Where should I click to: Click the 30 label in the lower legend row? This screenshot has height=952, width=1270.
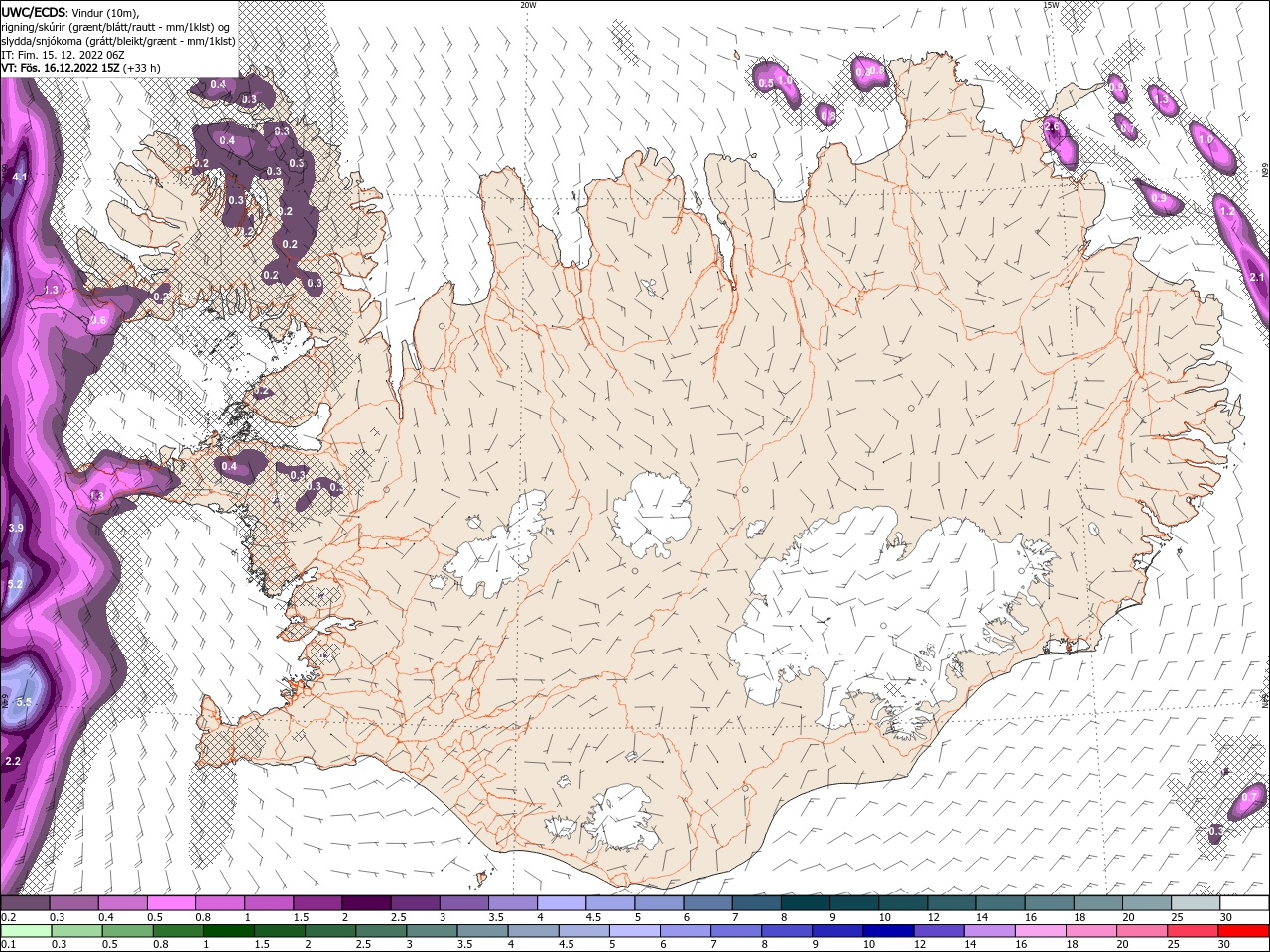tap(1223, 944)
